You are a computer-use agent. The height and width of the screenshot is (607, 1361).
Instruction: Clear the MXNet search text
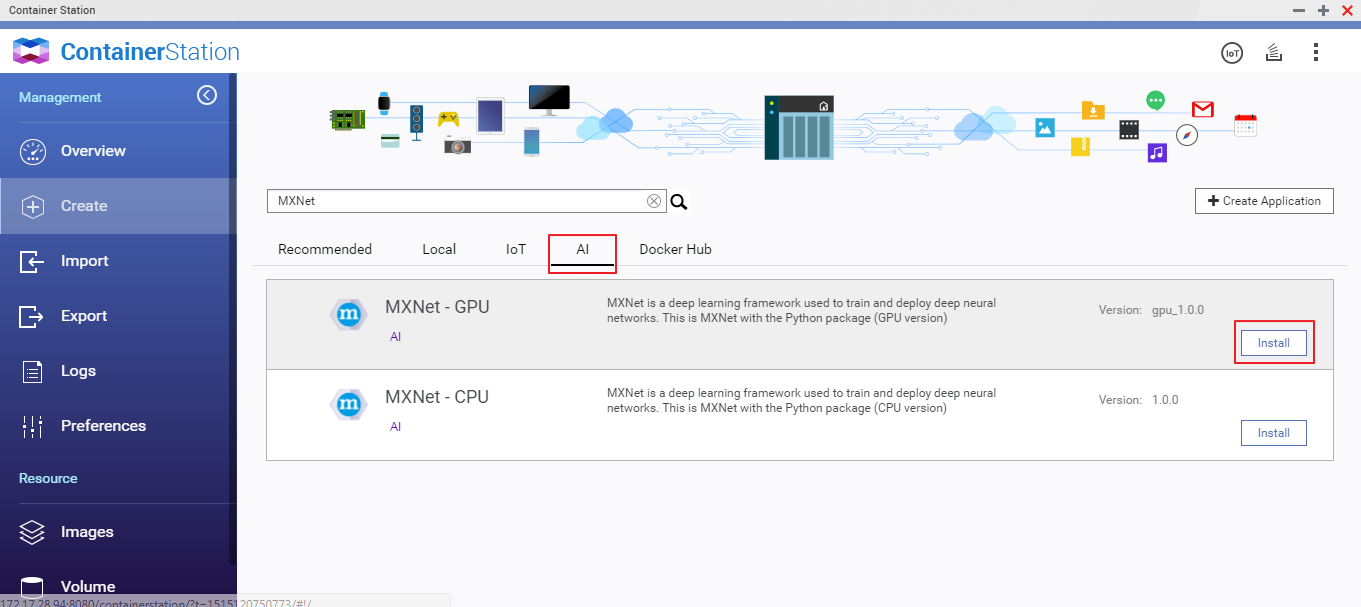654,201
